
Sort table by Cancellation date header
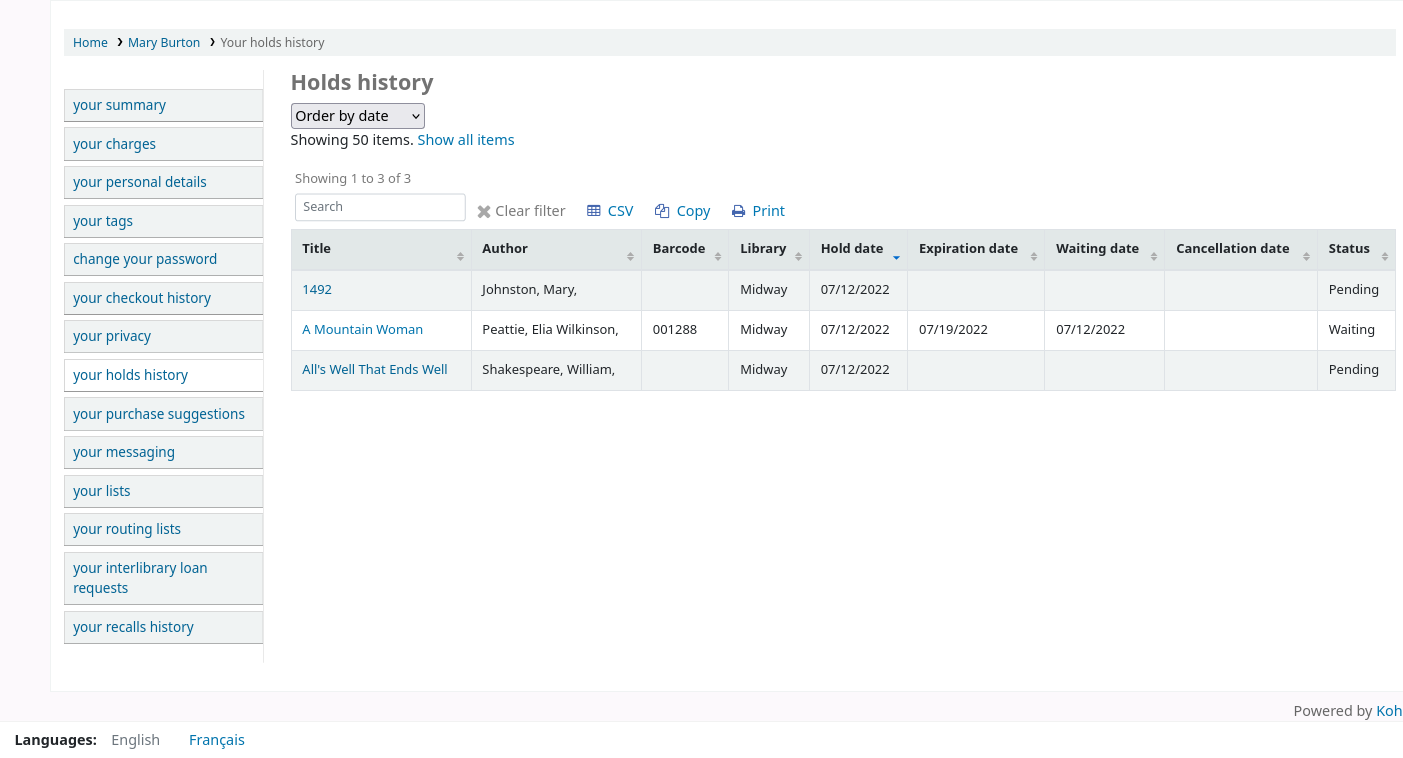(1232, 249)
